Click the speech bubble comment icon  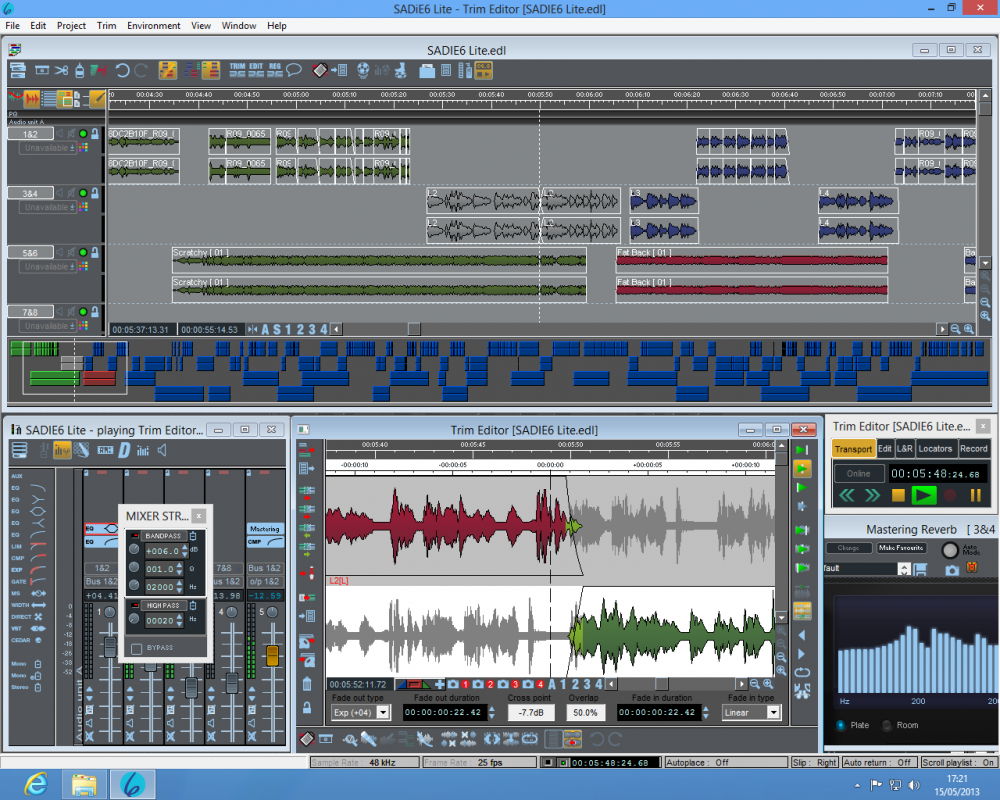point(293,70)
